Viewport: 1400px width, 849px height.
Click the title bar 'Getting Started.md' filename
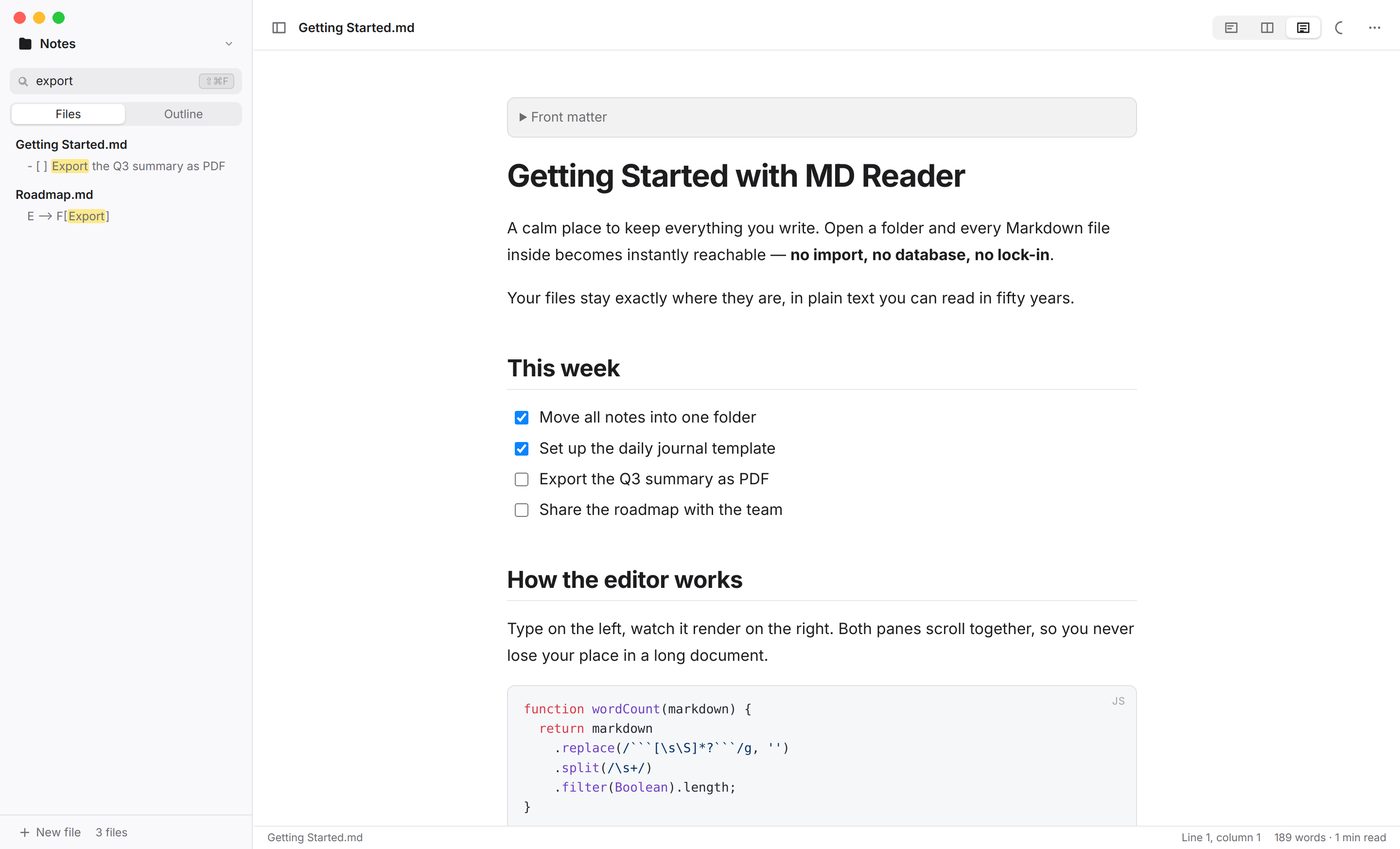[x=356, y=28]
